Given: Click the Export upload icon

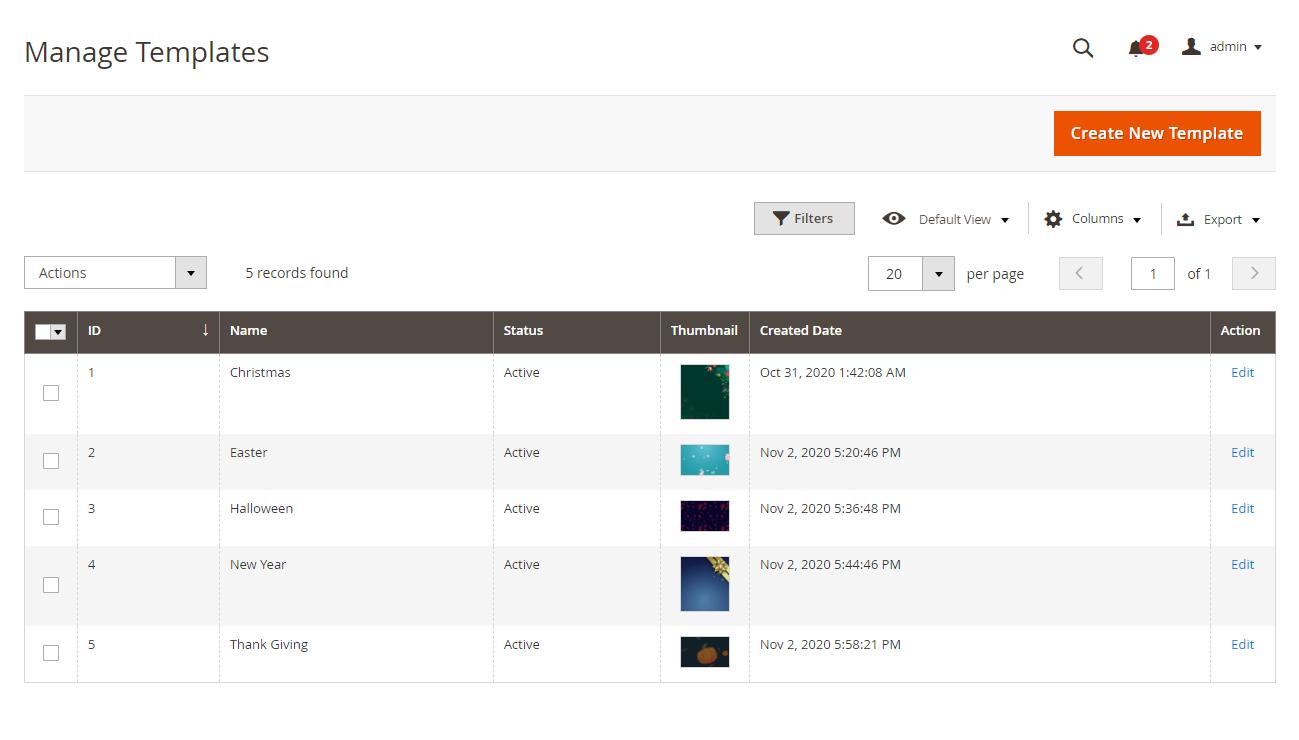Looking at the screenshot, I should 1186,219.
